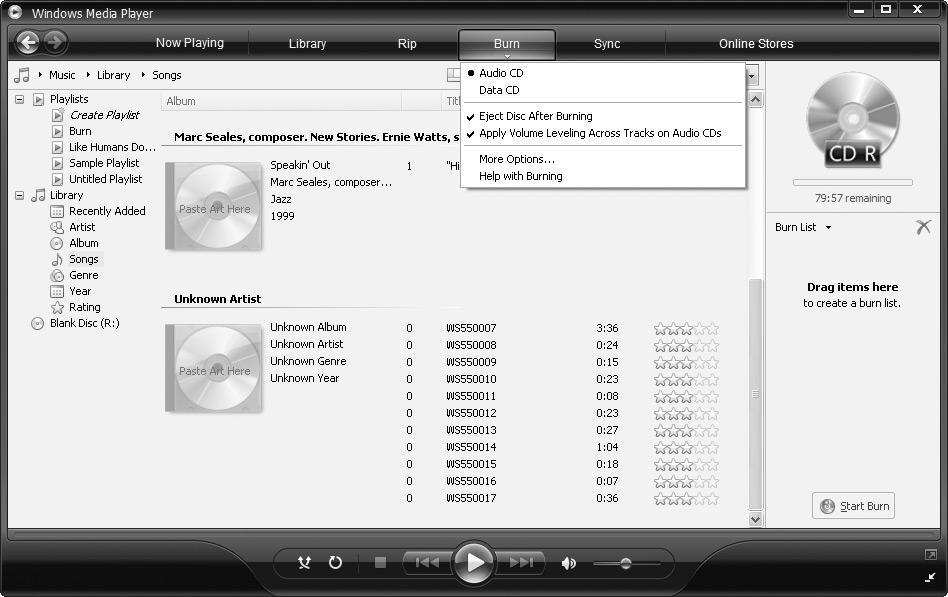The height and width of the screenshot is (597, 948).
Task: Click the CD R disc image
Action: click(852, 120)
